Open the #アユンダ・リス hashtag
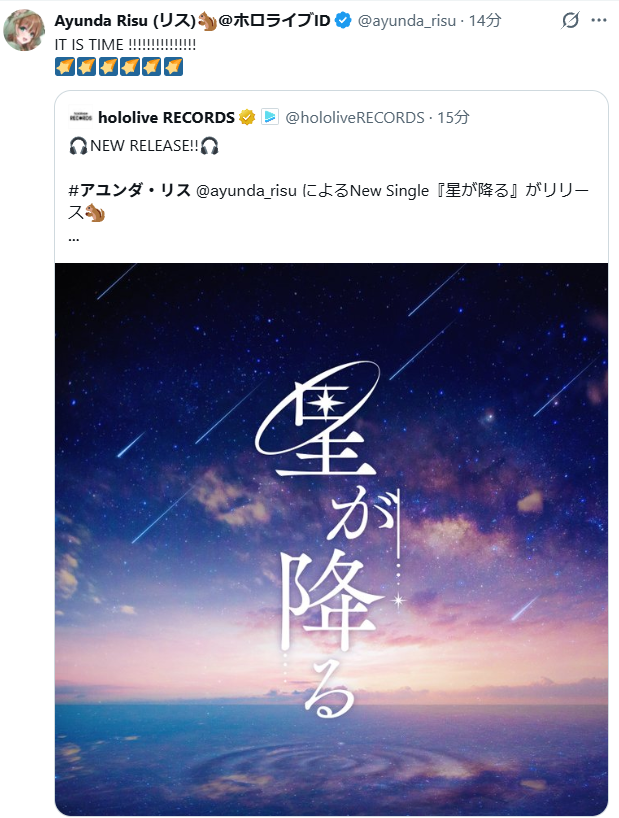 point(130,190)
